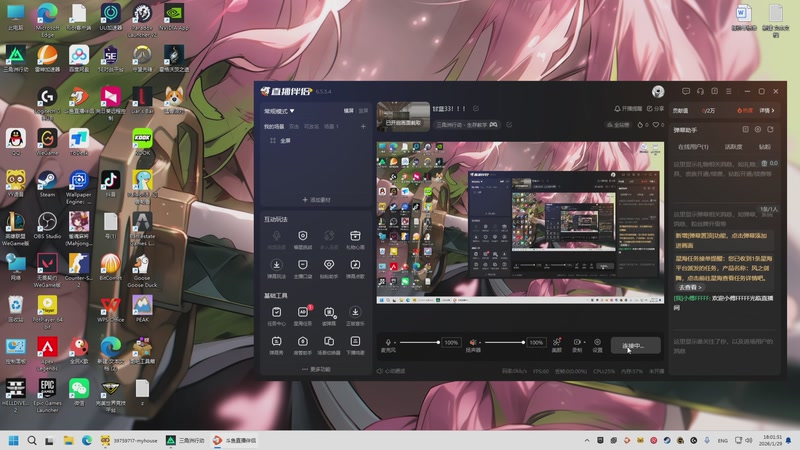This screenshot has height=450, width=800.
Task: Open the 横屏挑战 shield icon in 互动玩法
Action: pyautogui.click(x=303, y=236)
